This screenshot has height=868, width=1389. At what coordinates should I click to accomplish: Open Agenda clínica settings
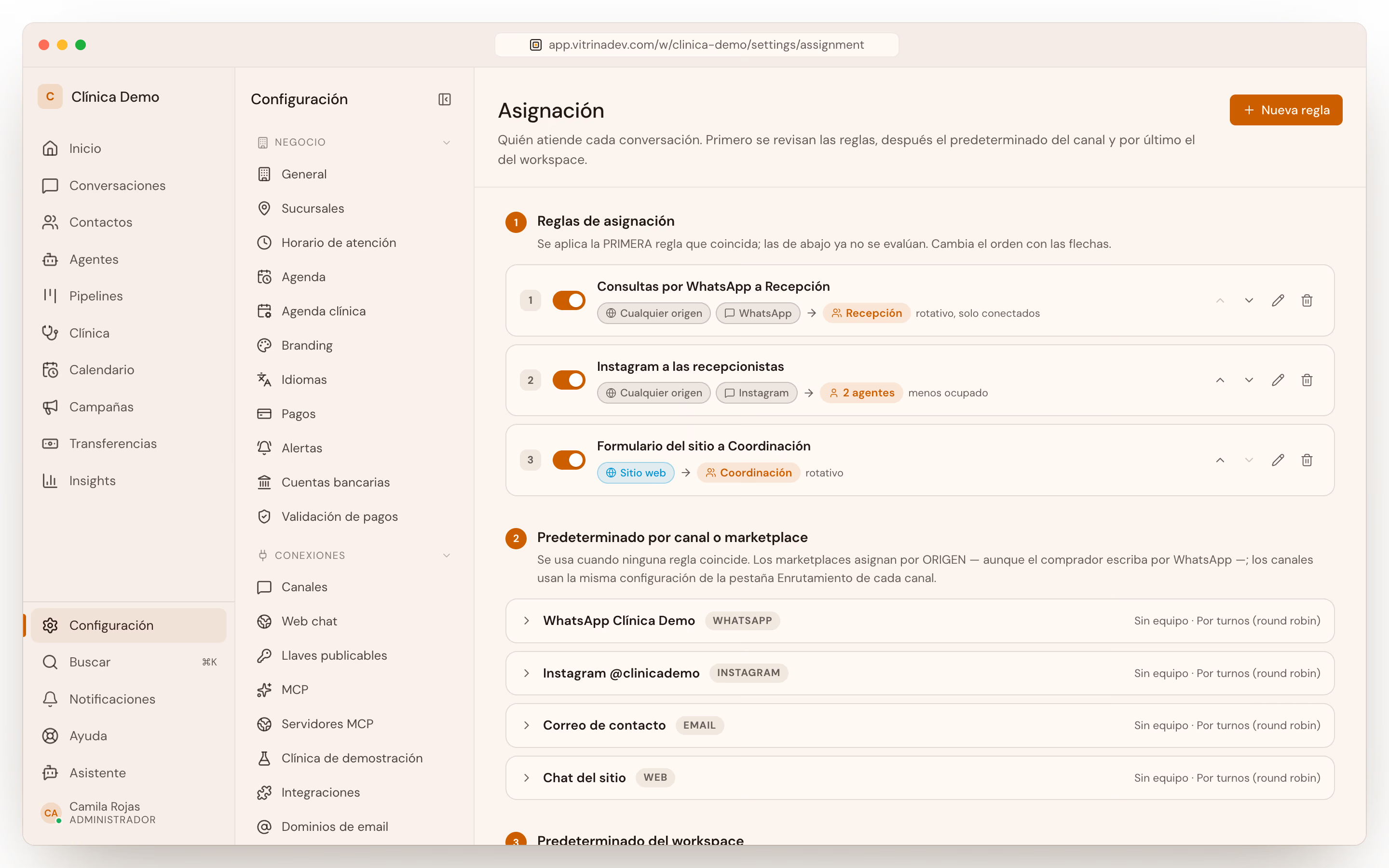[x=354, y=311]
